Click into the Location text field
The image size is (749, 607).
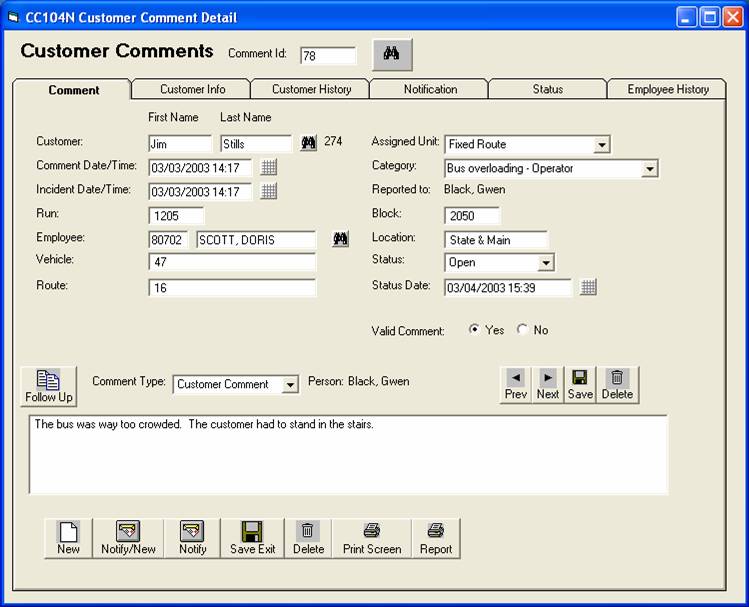point(496,240)
